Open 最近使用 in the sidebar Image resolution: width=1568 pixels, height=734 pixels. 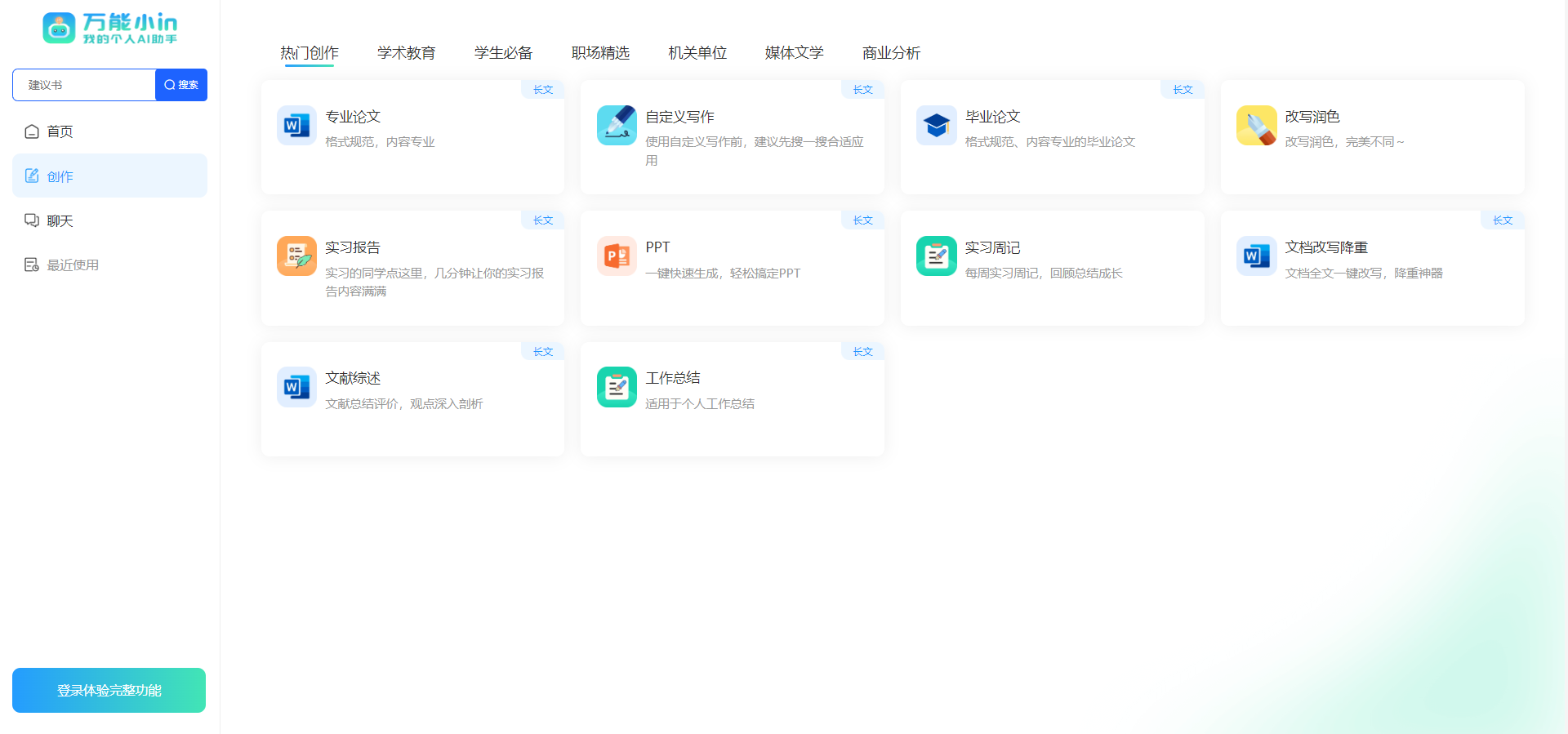72,265
